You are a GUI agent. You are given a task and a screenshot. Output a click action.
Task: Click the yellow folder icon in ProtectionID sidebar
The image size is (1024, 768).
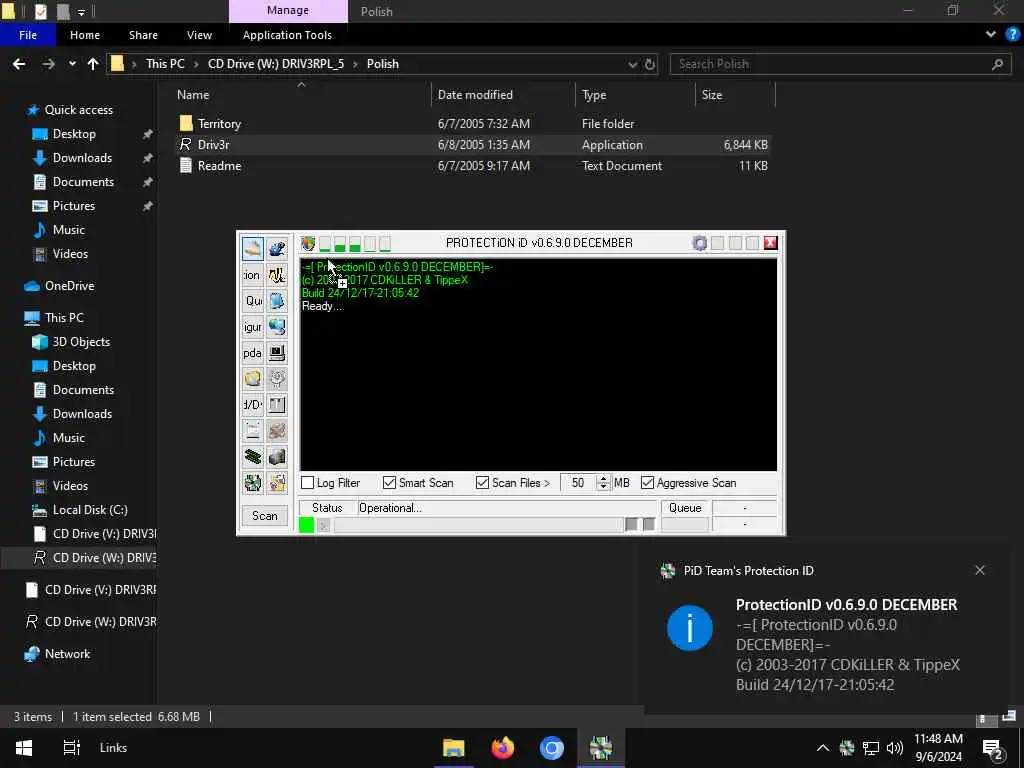point(253,379)
